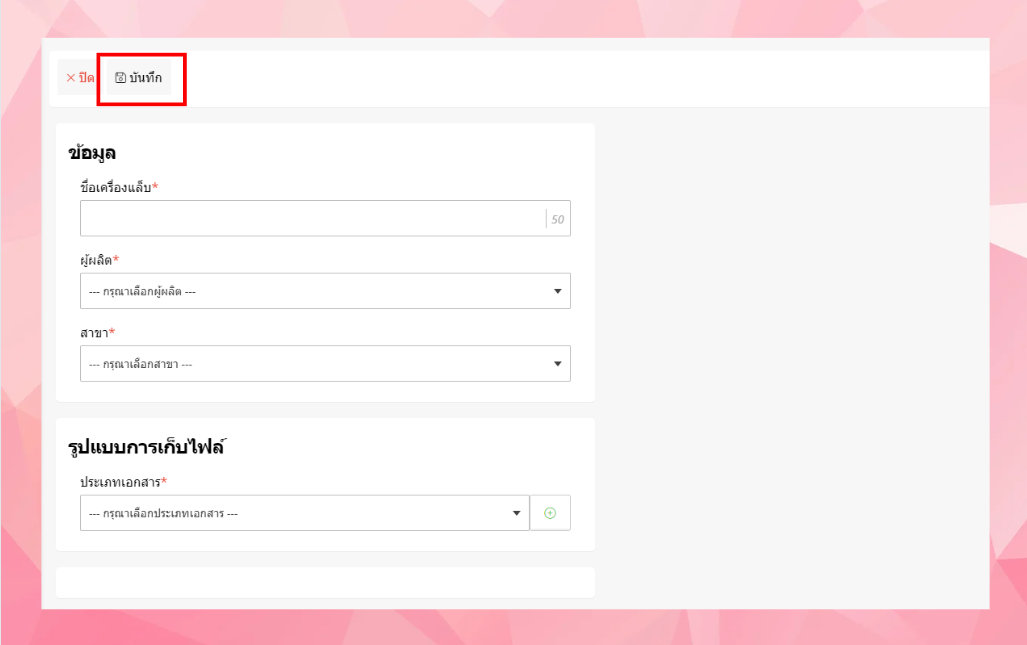Click the arrow on the ประเภทเอกสาร dropdown
The height and width of the screenshot is (645, 1027).
coord(517,513)
